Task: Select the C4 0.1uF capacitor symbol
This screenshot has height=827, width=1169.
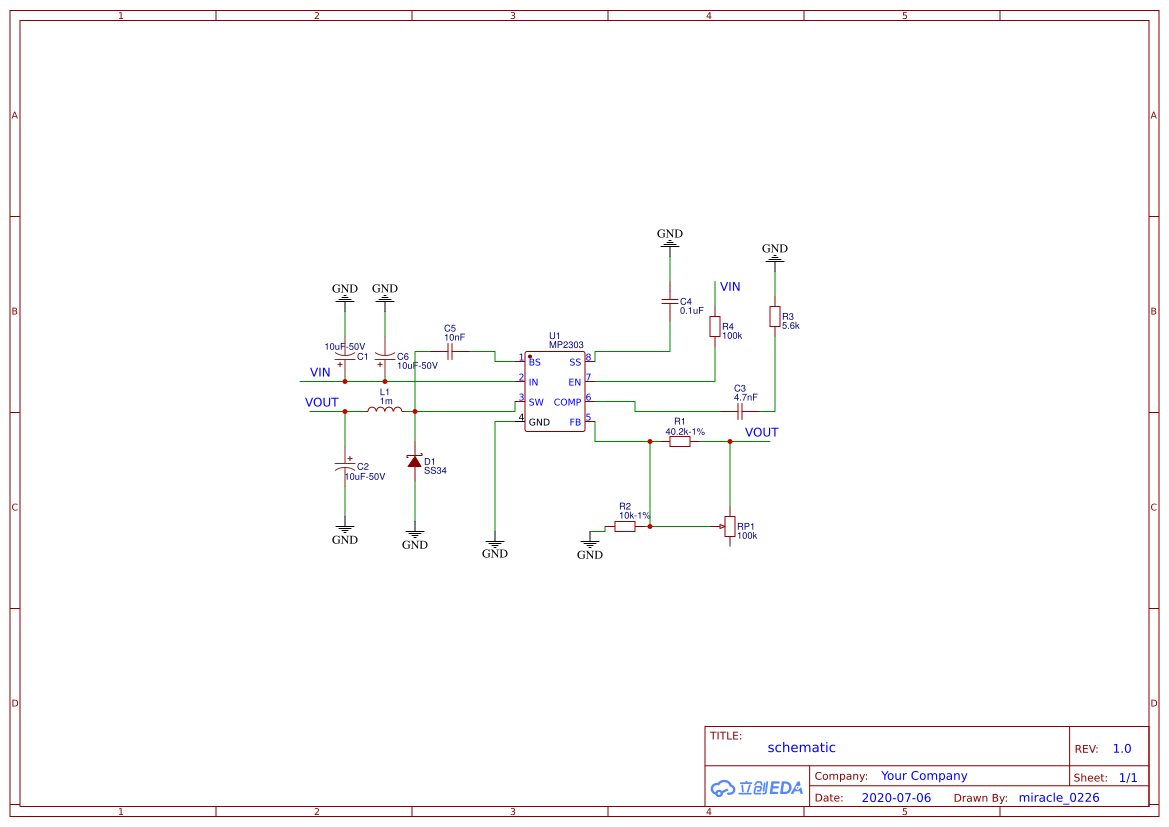Action: (669, 301)
